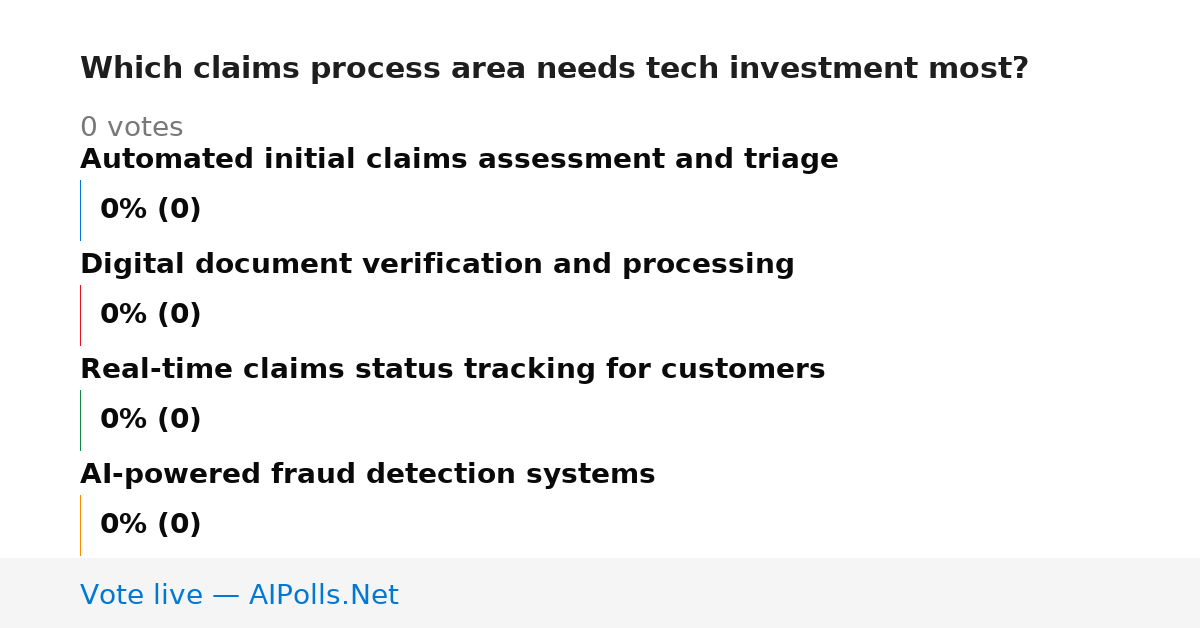Select Digital document verification and processing option
The image size is (1200, 628).
[437, 265]
